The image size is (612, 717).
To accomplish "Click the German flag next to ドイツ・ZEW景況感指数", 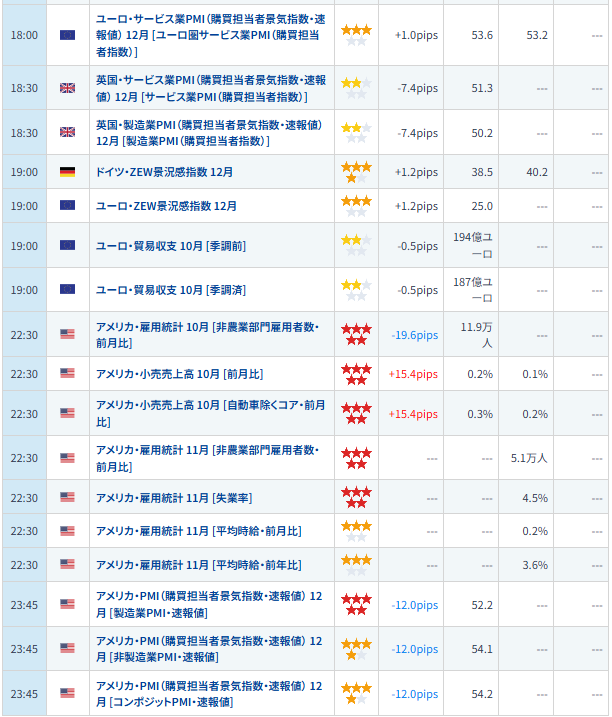I will 67,172.
